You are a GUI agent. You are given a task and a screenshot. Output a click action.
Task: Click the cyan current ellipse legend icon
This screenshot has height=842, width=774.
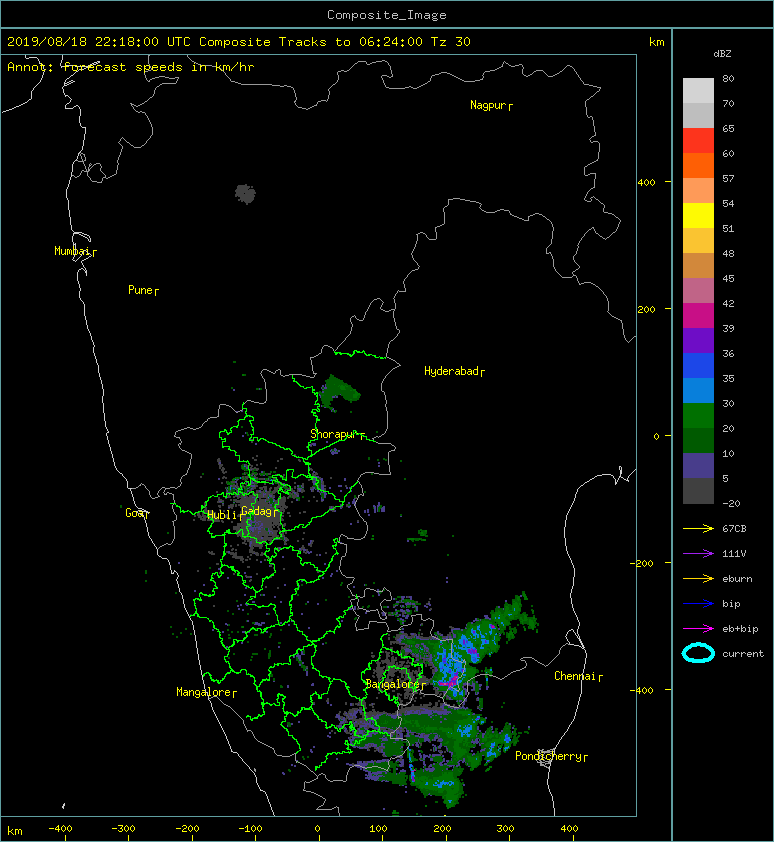698,653
